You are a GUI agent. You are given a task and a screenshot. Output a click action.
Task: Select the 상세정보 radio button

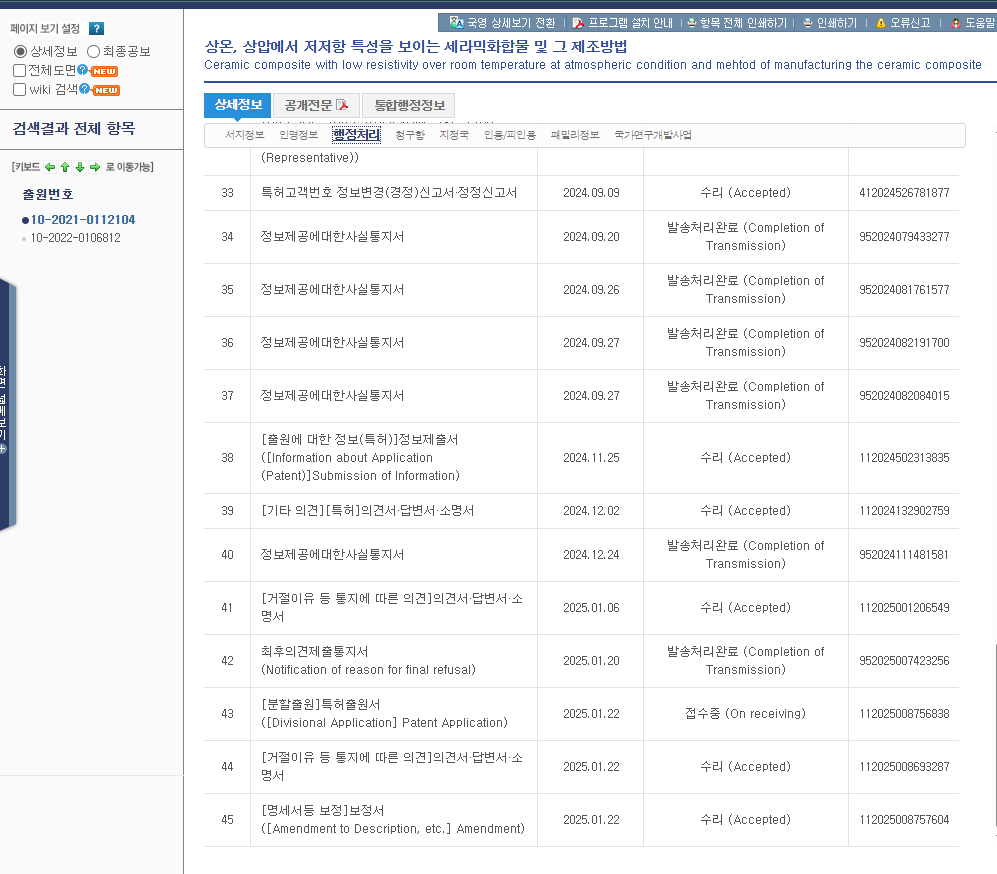(20, 51)
